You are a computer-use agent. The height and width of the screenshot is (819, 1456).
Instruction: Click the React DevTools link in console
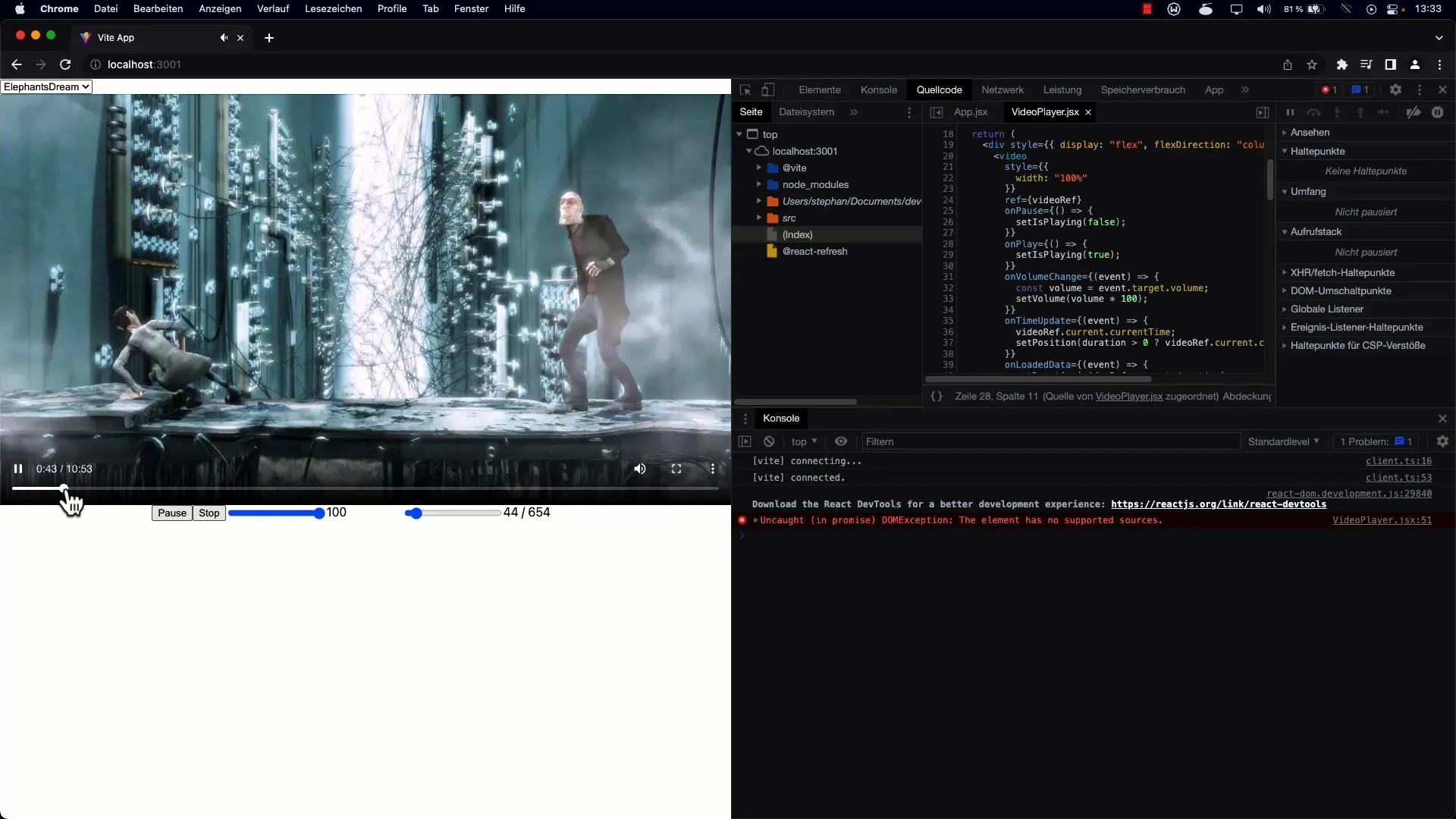tap(1218, 504)
